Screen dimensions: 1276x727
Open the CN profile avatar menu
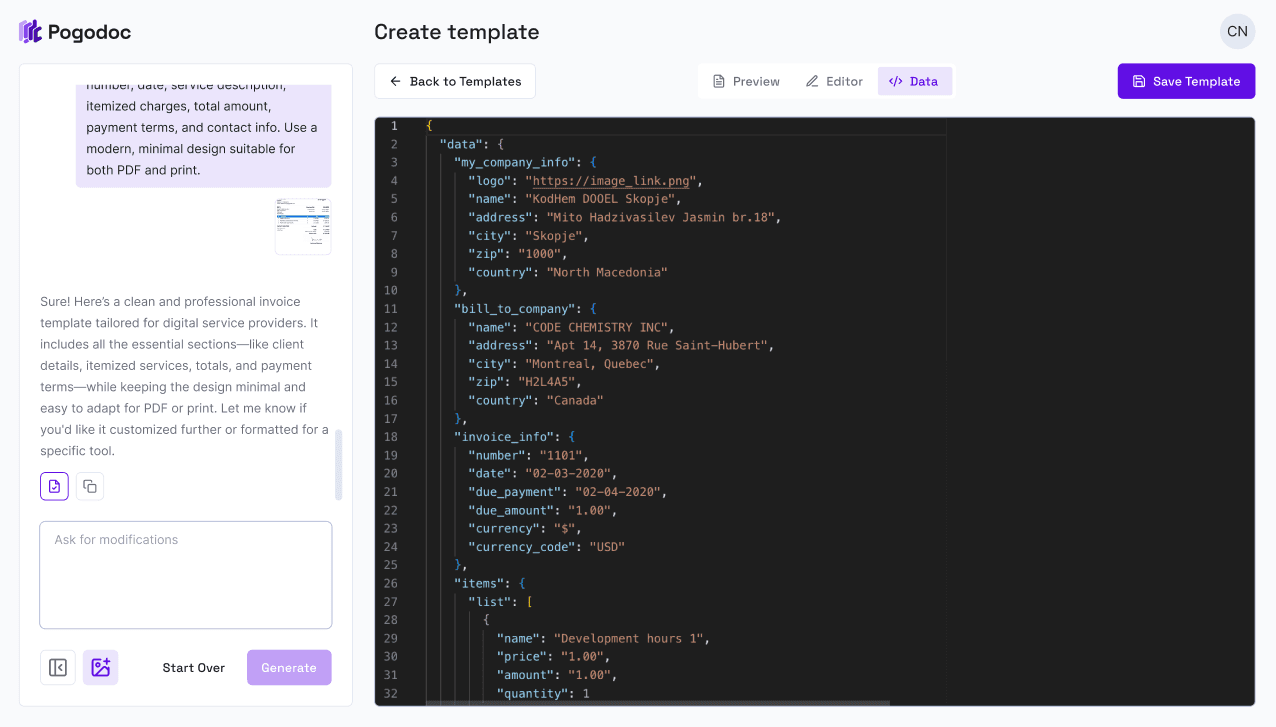click(x=1237, y=31)
